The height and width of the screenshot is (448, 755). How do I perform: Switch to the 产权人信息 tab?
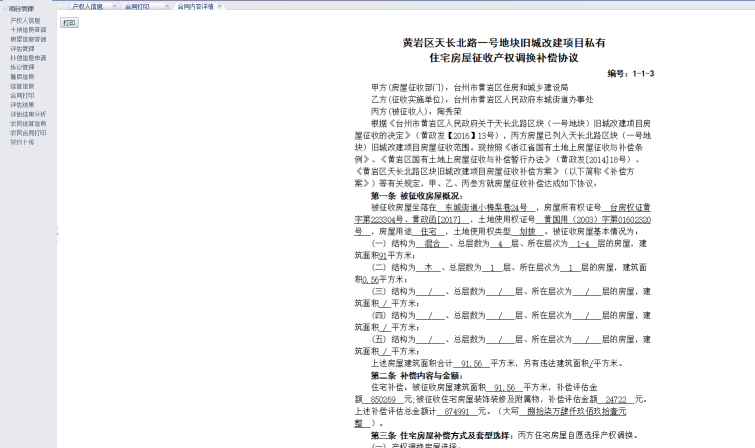(88, 6)
